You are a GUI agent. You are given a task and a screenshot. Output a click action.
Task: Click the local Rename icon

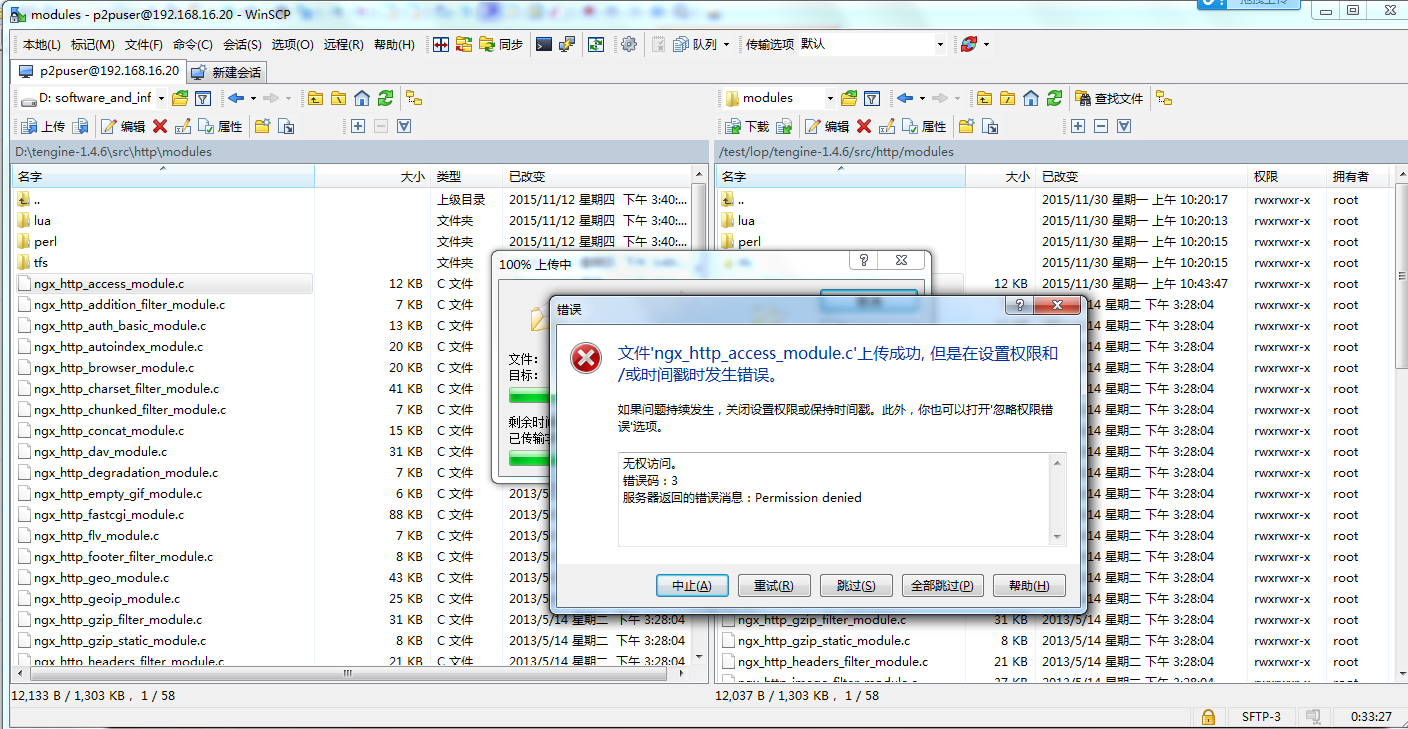(x=183, y=126)
